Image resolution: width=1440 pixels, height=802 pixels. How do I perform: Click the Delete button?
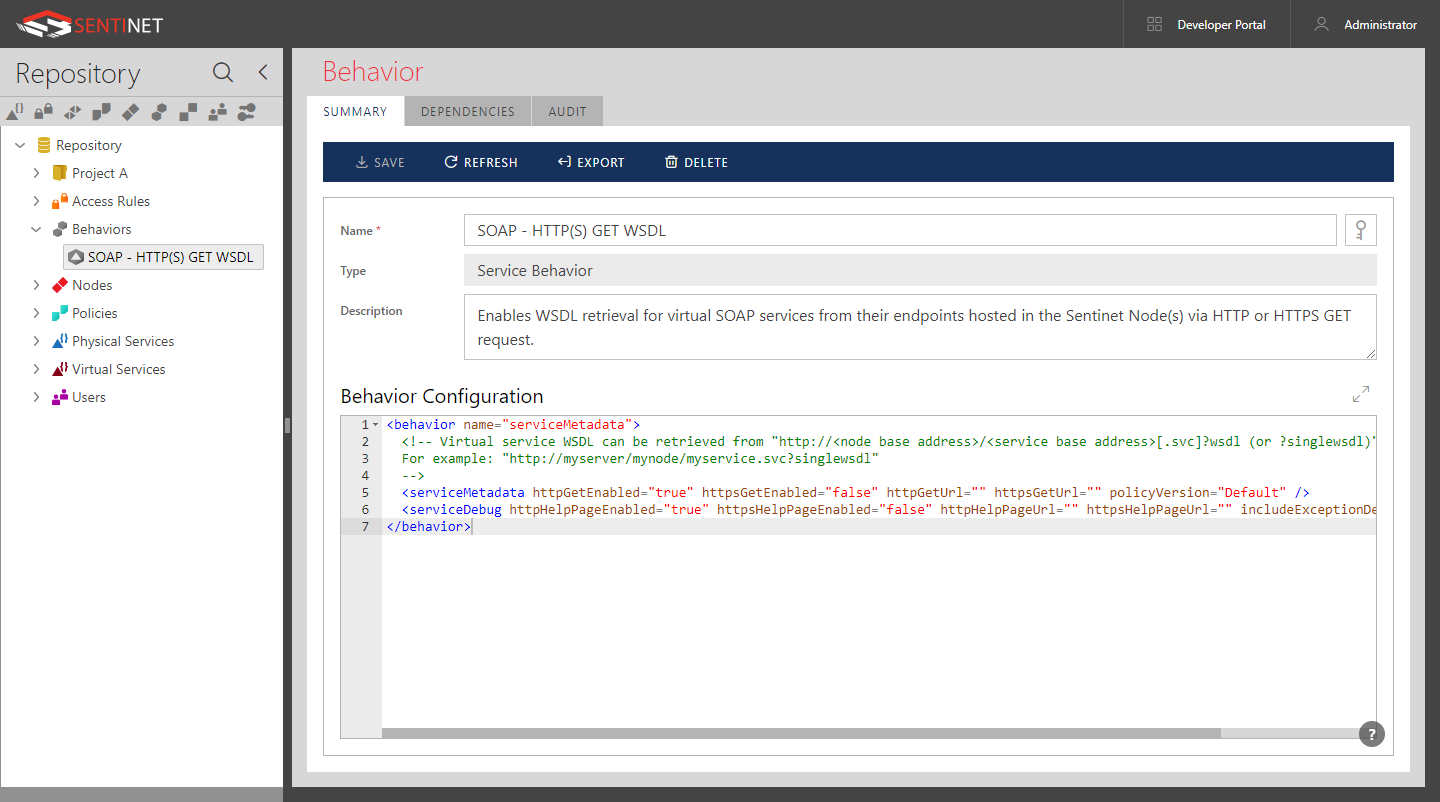696,162
